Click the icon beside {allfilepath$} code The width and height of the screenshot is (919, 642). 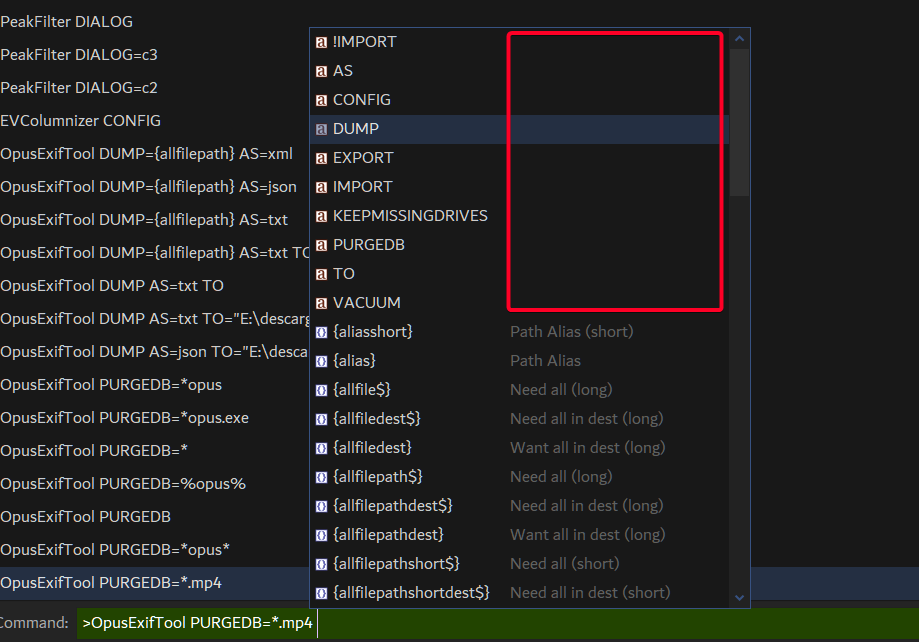(321, 477)
